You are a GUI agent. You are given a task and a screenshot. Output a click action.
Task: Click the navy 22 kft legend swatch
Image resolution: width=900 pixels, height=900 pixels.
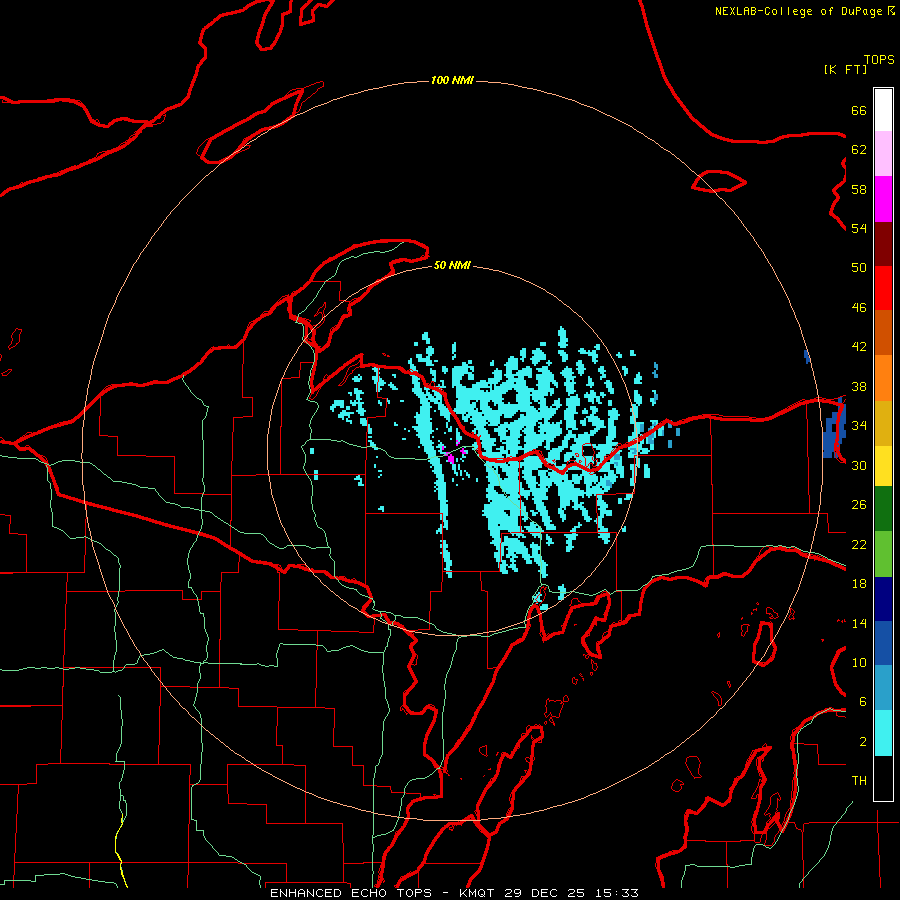pos(883,599)
